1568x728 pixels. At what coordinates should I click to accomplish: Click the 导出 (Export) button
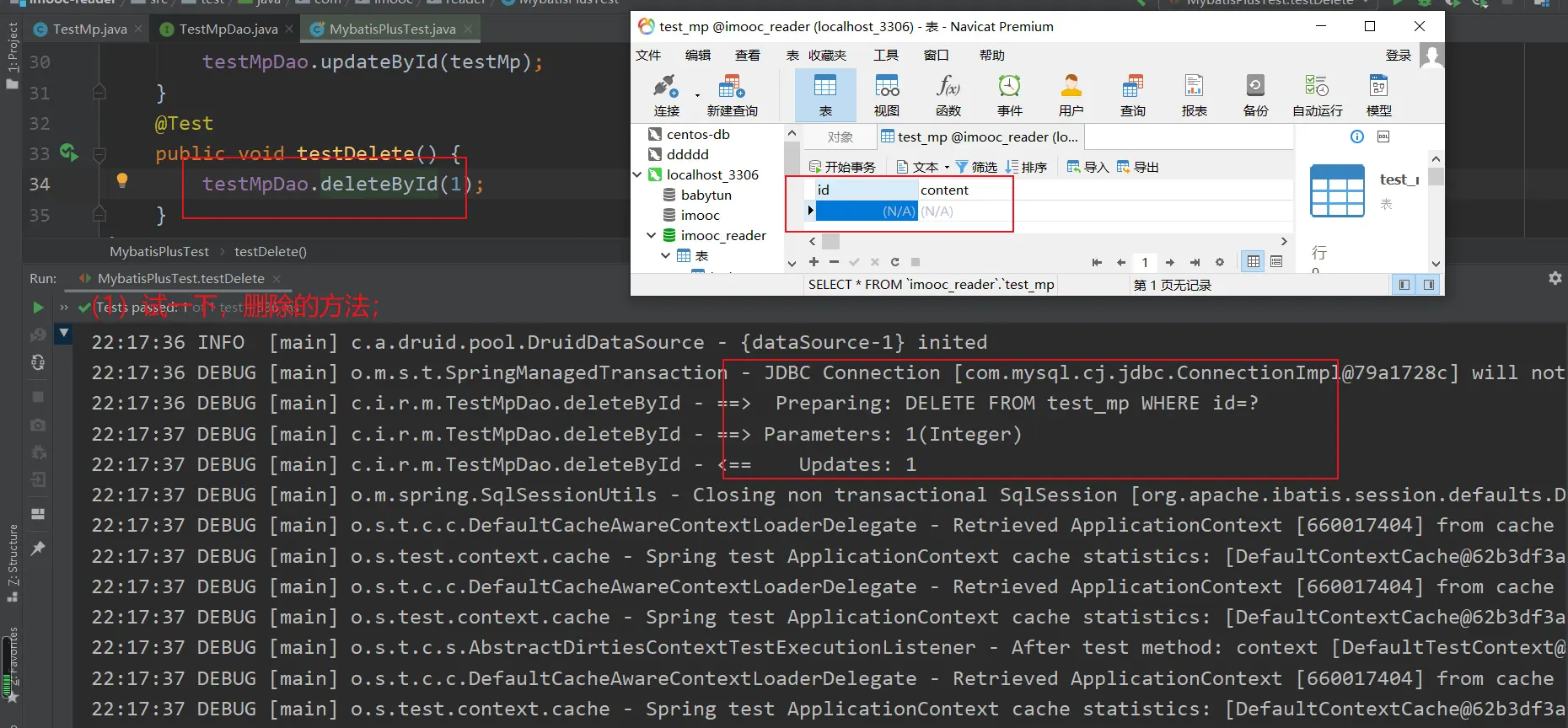pyautogui.click(x=1137, y=167)
